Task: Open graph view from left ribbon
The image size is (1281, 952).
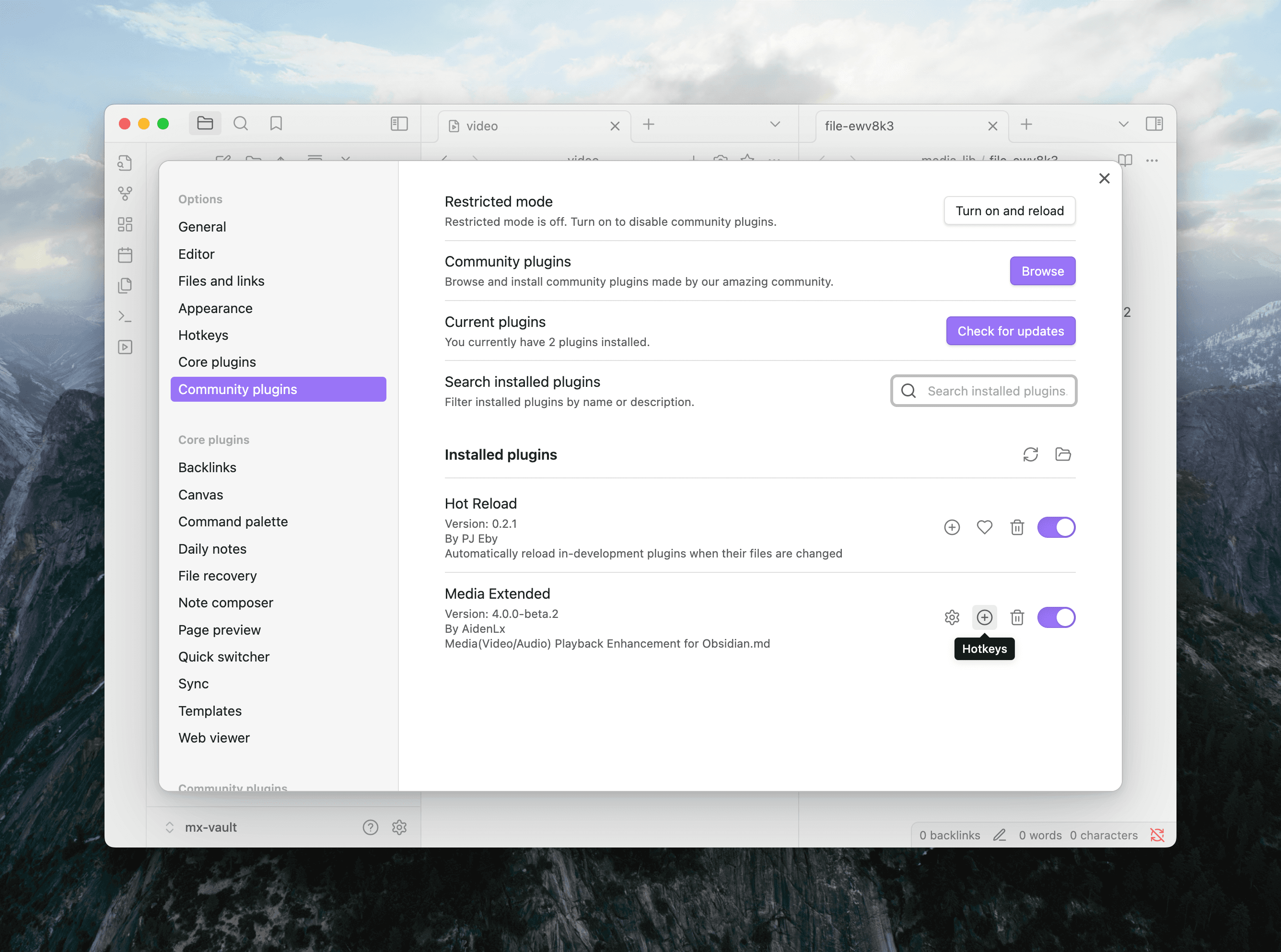Action: pos(125,194)
